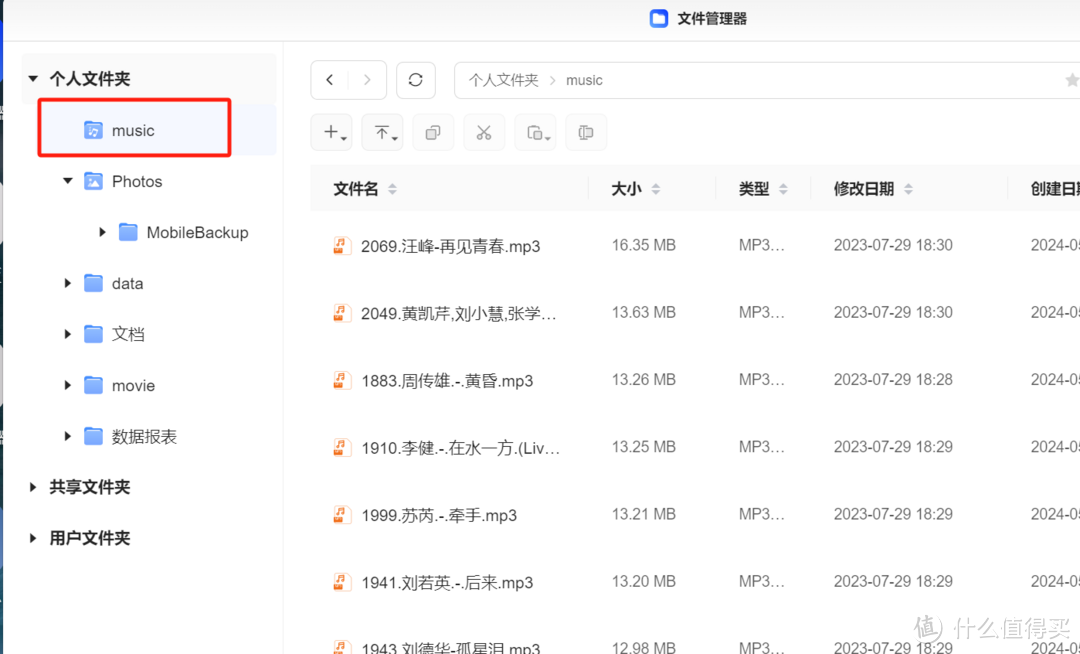Click the Cut scissors icon
Screen dimensions: 1080x654
(484, 132)
